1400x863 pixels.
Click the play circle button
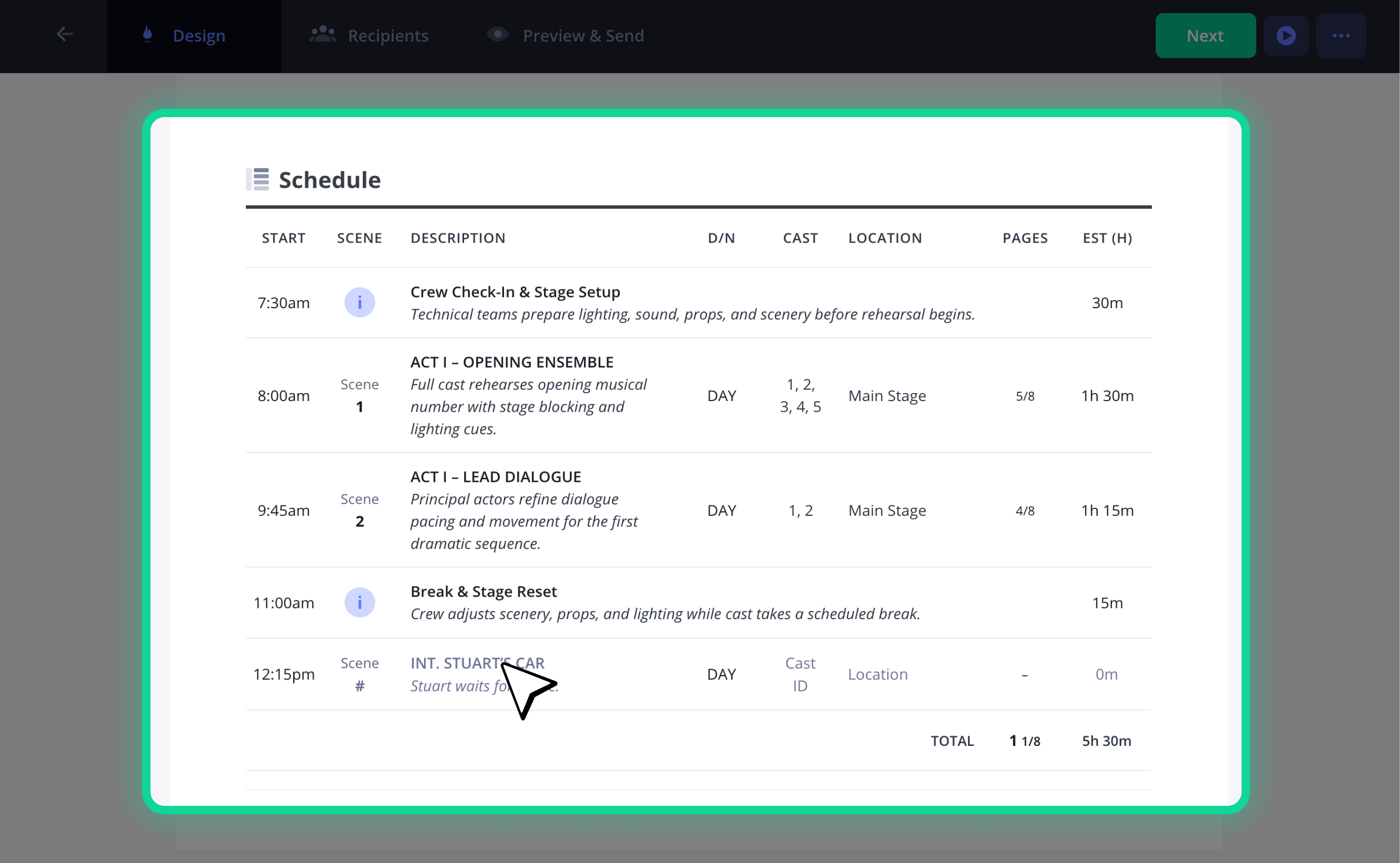coord(1286,35)
